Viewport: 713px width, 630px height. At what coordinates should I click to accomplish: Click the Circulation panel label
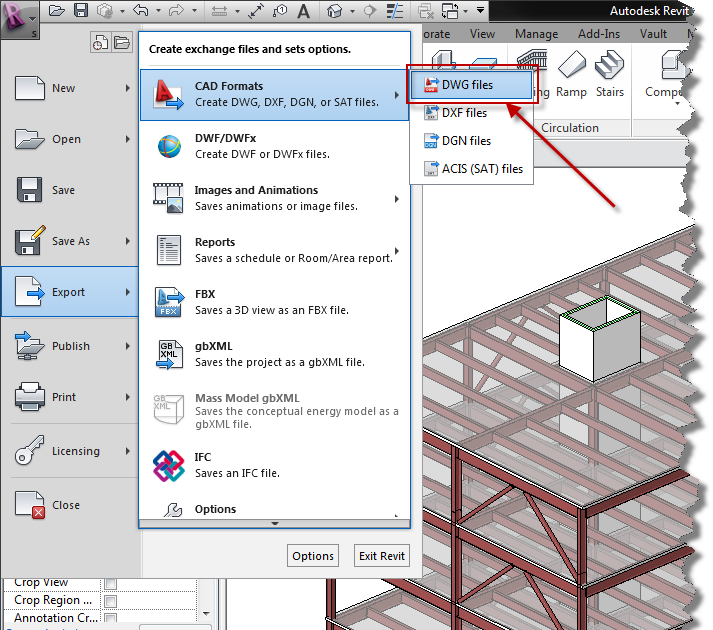tap(569, 128)
